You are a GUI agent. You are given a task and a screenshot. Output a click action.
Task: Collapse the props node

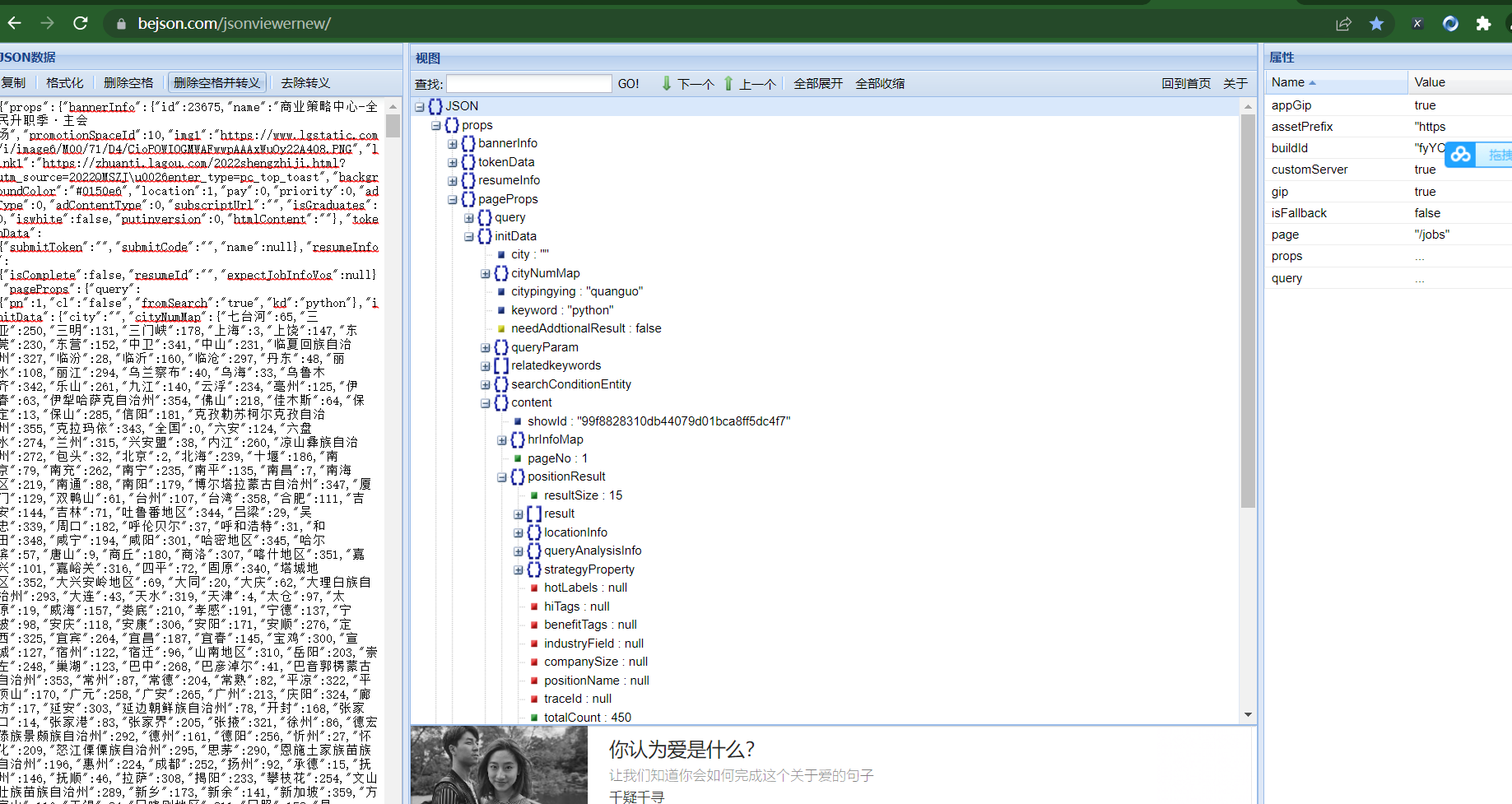tap(436, 125)
